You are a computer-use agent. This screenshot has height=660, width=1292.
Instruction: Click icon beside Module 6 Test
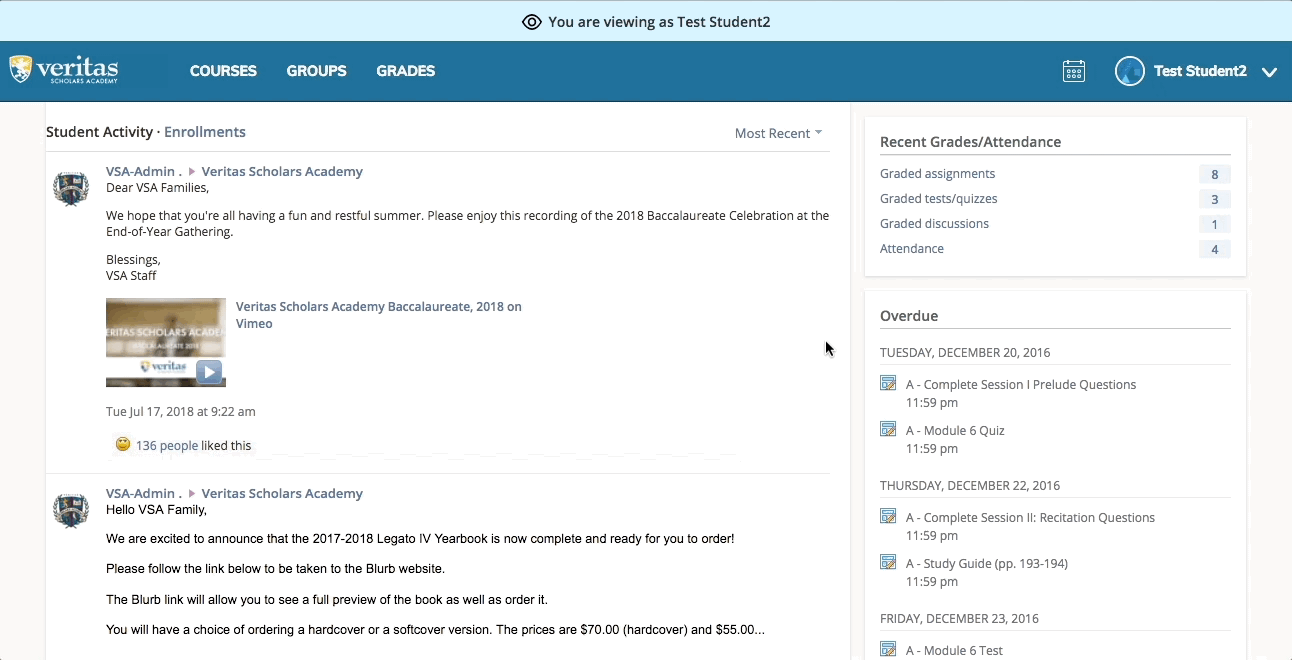pos(888,649)
